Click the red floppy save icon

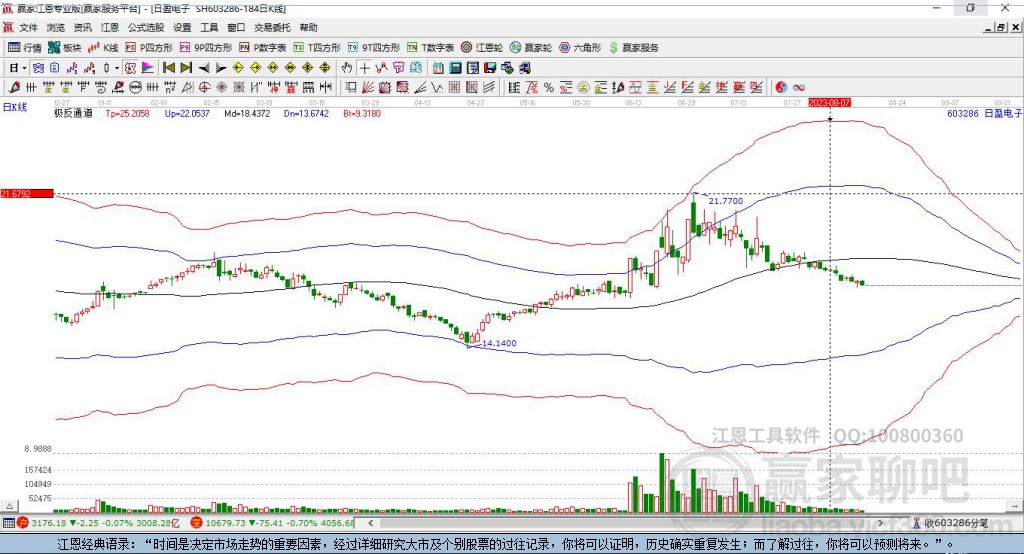pos(490,68)
